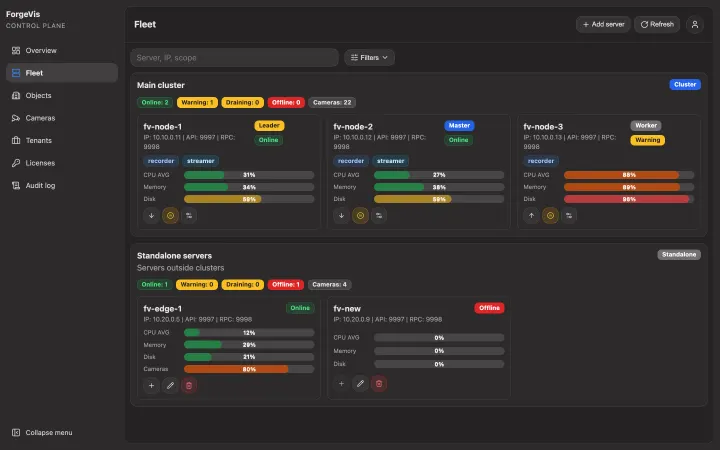Navigate to Tenants

click(x=62, y=141)
